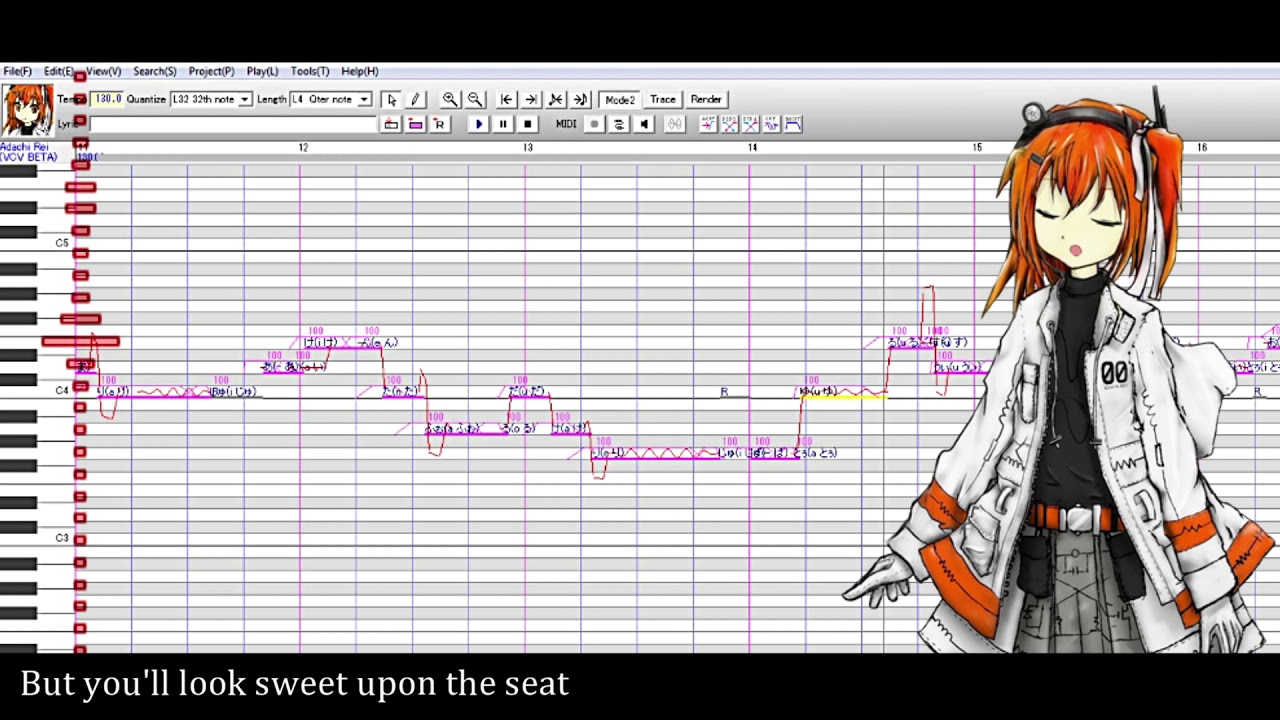Click the second envelope preset icon

tap(729, 124)
